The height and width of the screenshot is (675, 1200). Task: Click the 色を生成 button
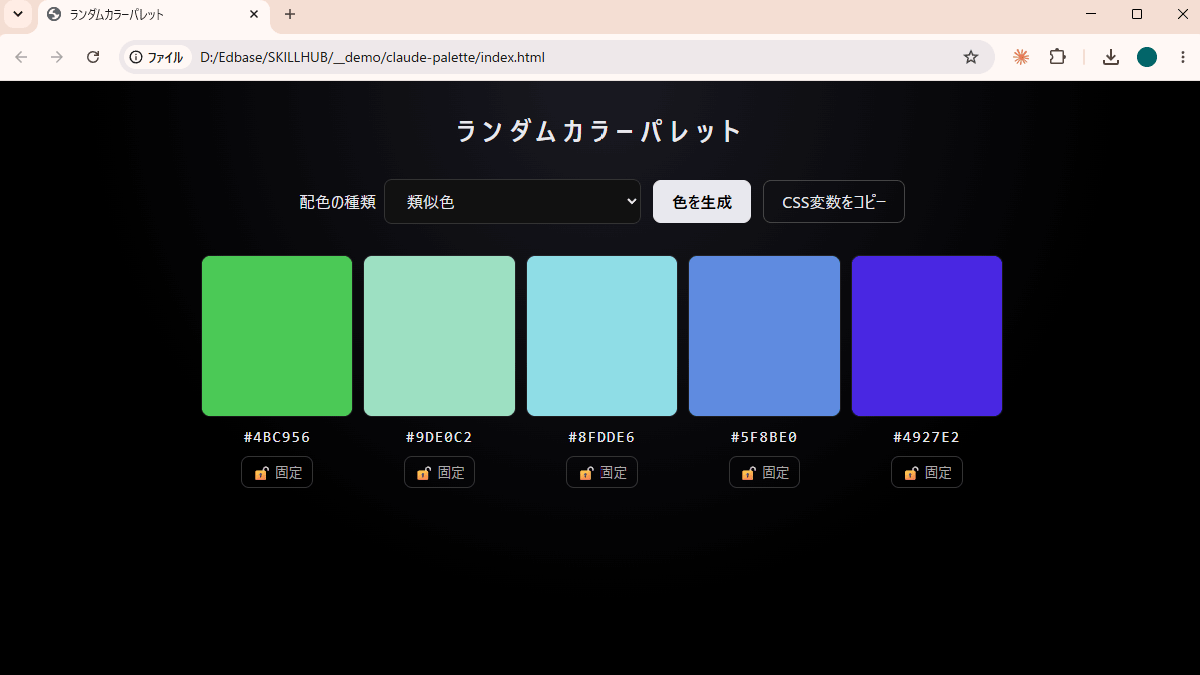pos(702,202)
